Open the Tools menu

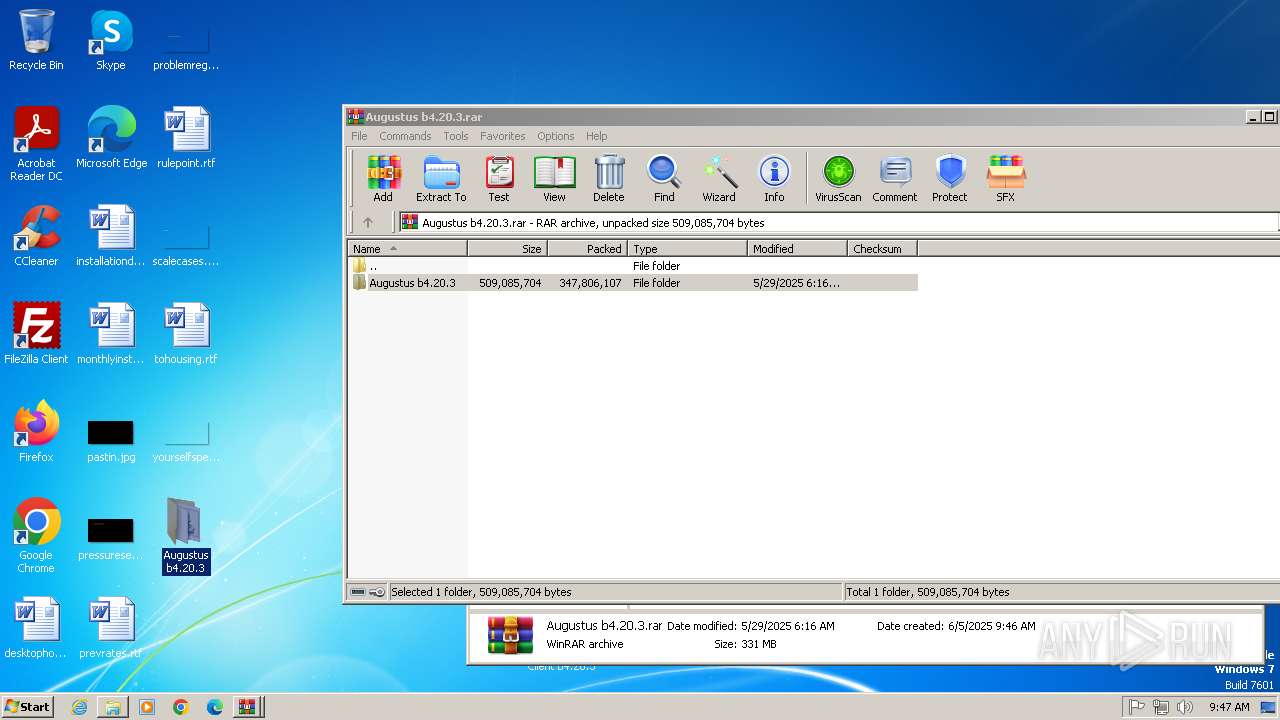pyautogui.click(x=456, y=136)
